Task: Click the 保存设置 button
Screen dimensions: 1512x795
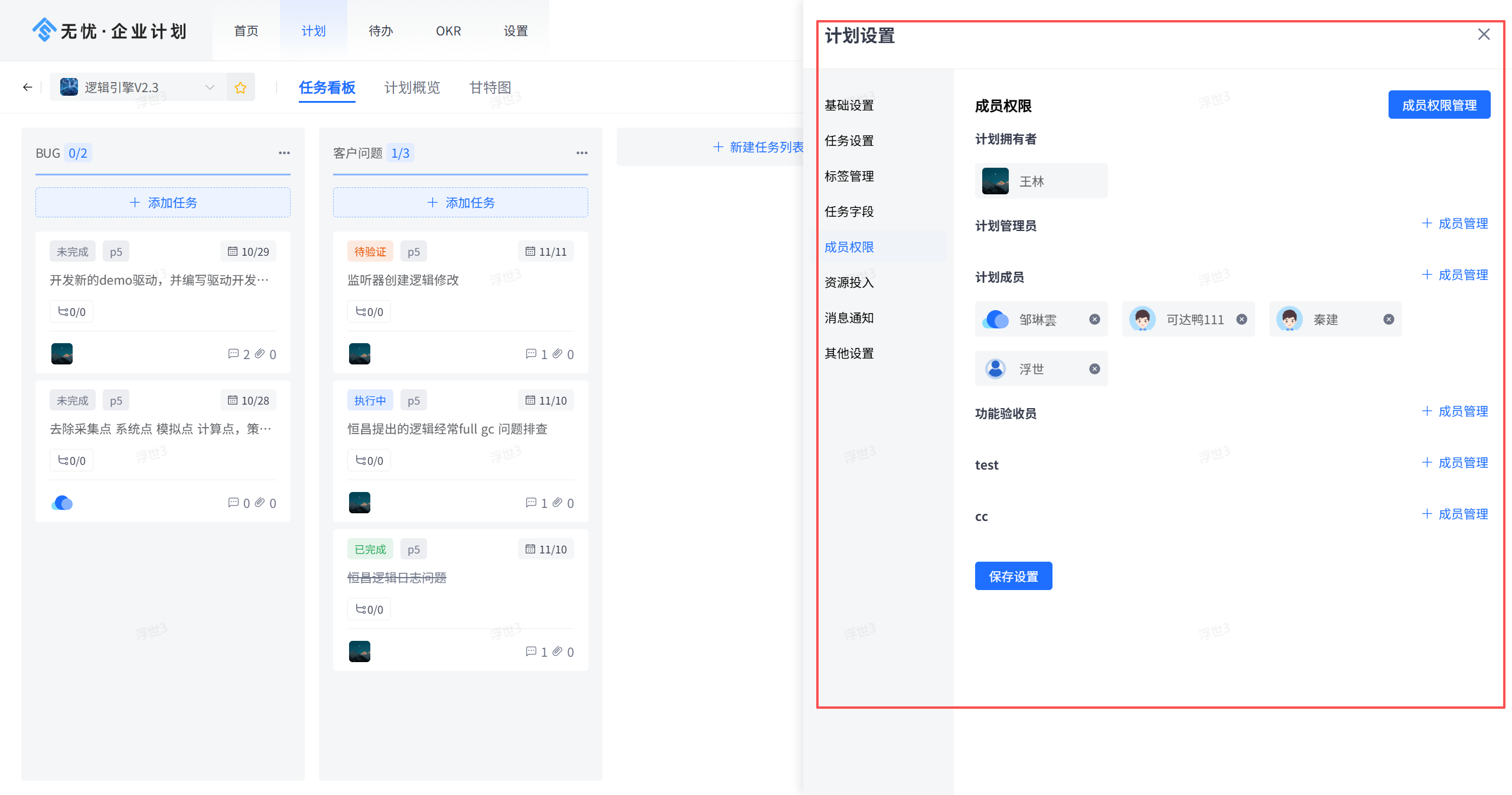Action: pyautogui.click(x=1013, y=576)
